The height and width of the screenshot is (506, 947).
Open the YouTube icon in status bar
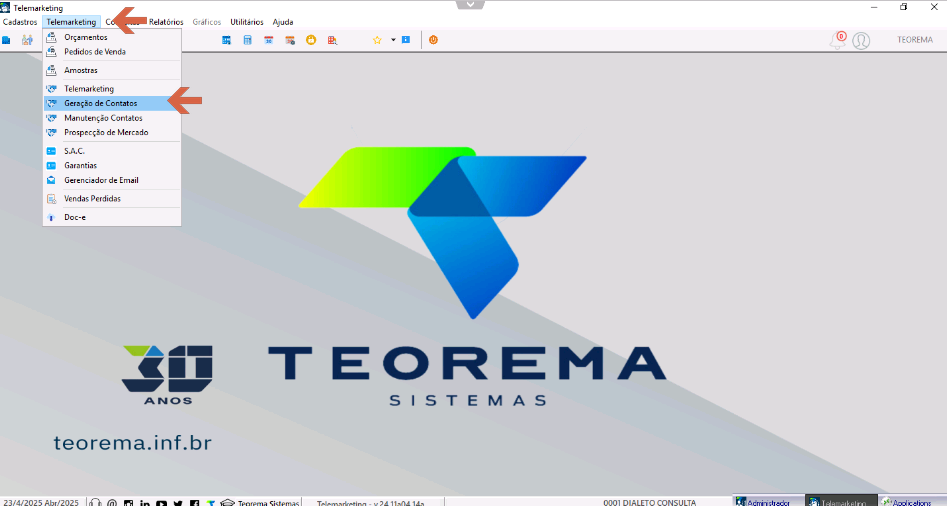(161, 502)
